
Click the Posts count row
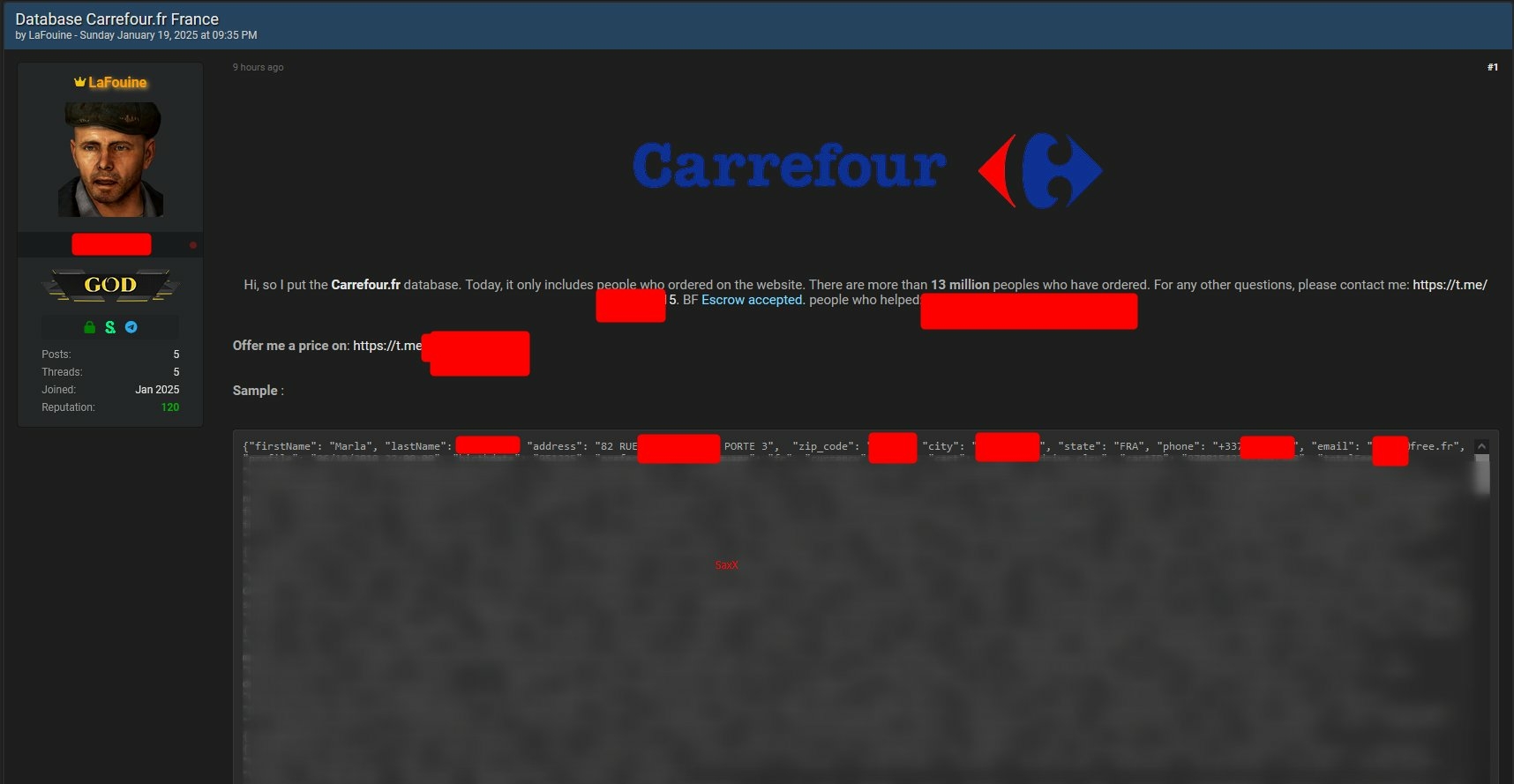(110, 355)
